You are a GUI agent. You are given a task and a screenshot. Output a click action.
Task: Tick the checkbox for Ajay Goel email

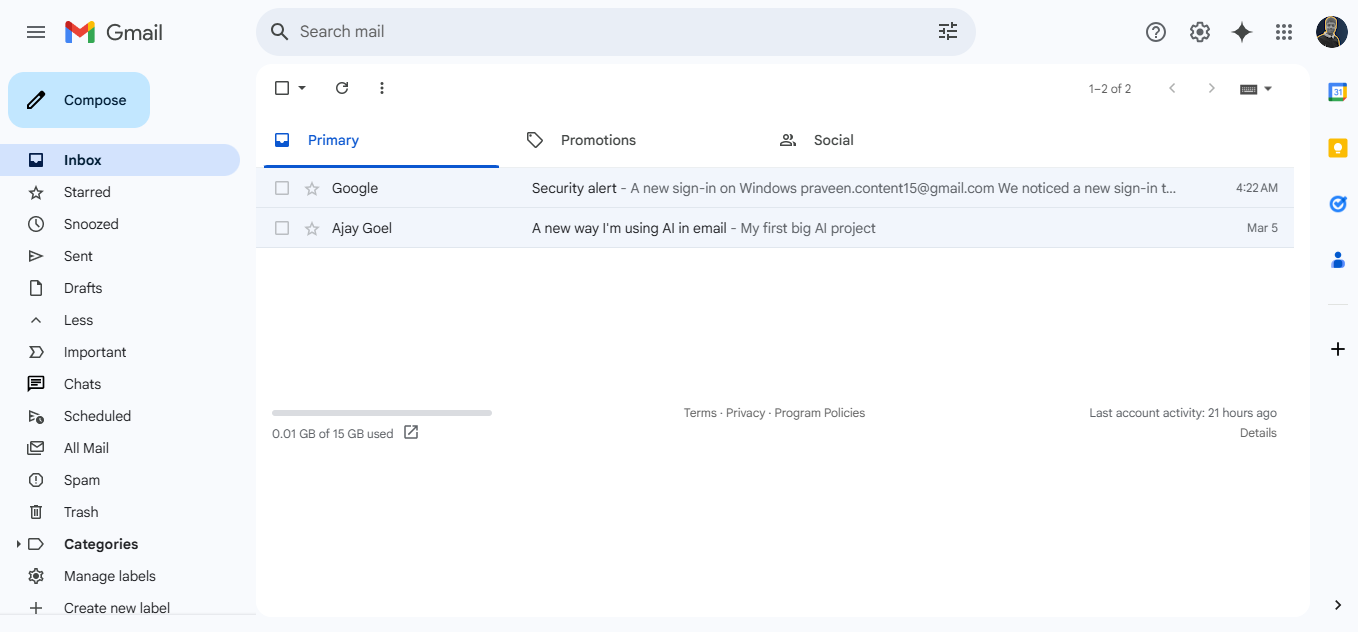282,228
